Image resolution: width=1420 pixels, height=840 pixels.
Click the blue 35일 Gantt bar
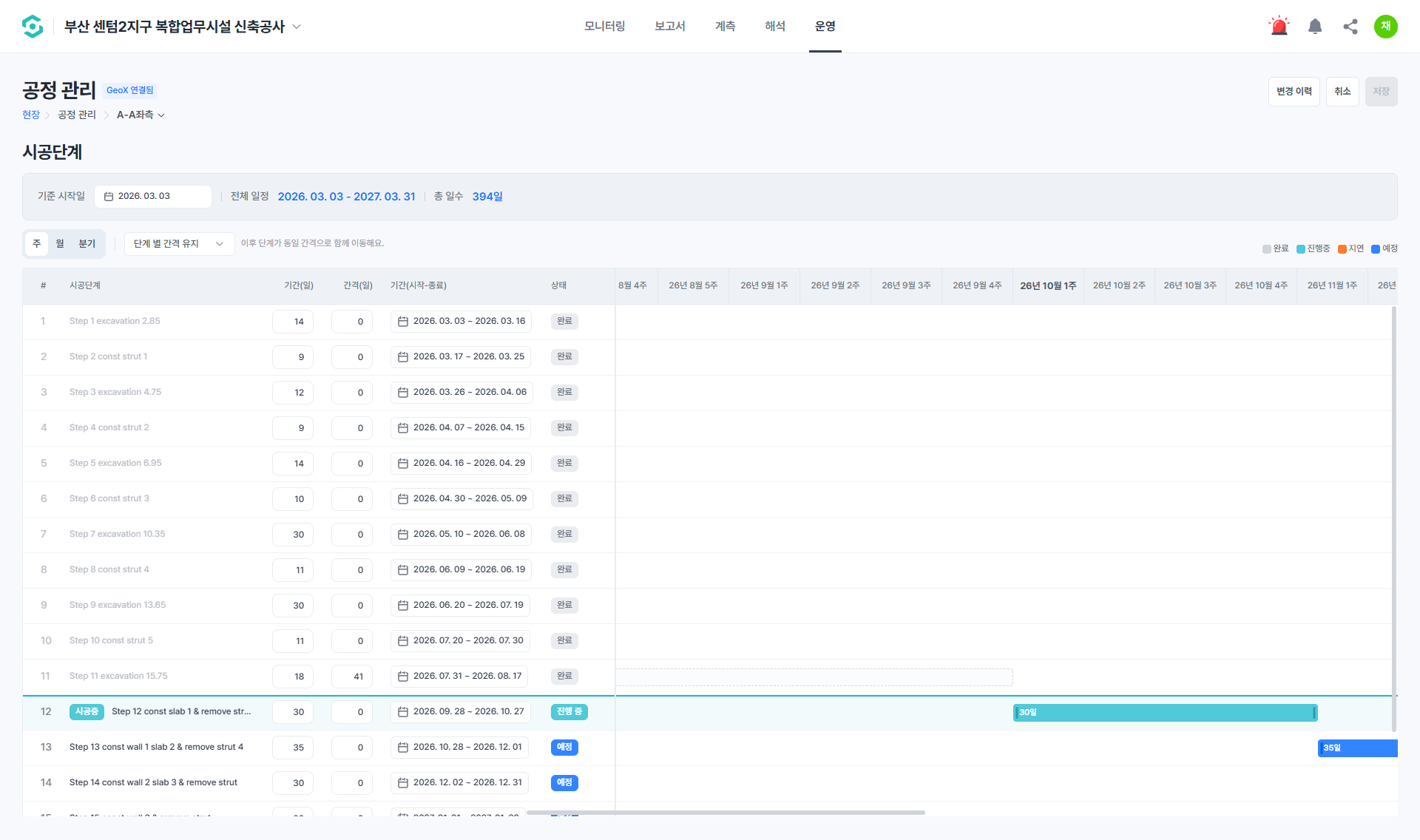click(1358, 748)
